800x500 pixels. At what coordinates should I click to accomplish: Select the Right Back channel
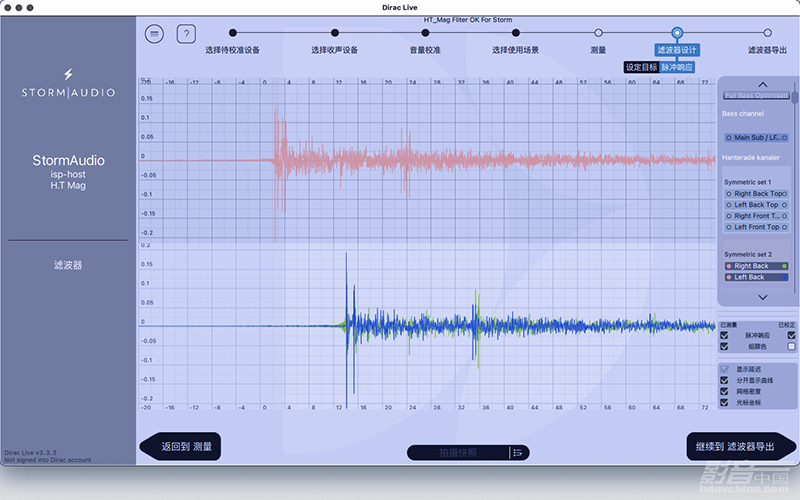[757, 266]
